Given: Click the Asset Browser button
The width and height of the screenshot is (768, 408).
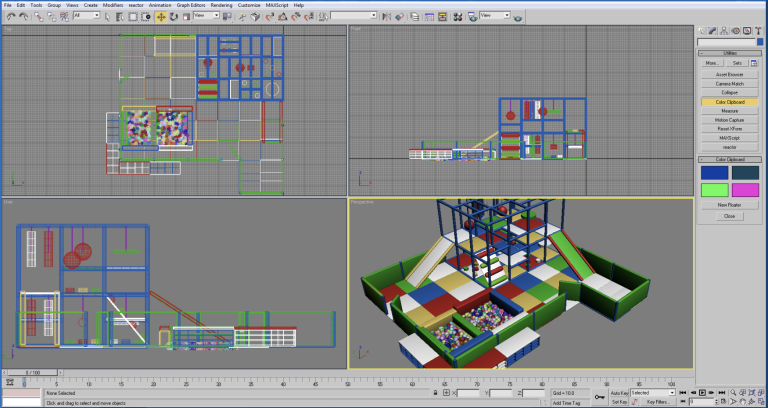Looking at the screenshot, I should pyautogui.click(x=729, y=74).
